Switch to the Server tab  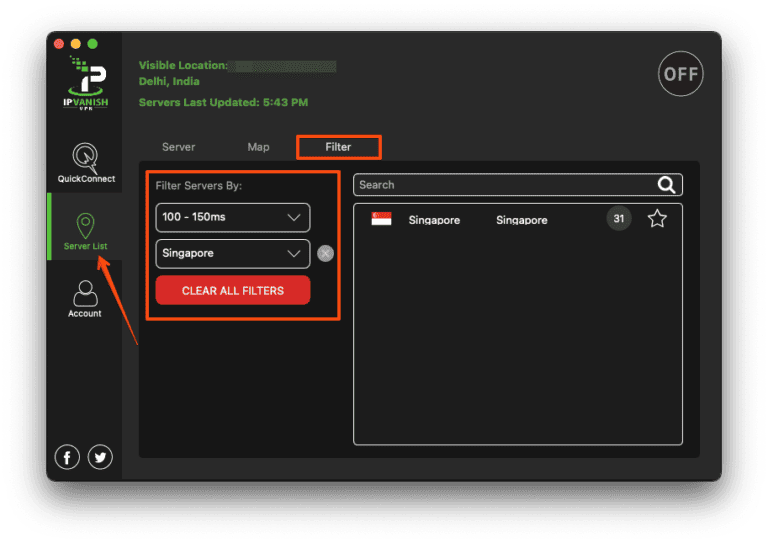(x=179, y=147)
